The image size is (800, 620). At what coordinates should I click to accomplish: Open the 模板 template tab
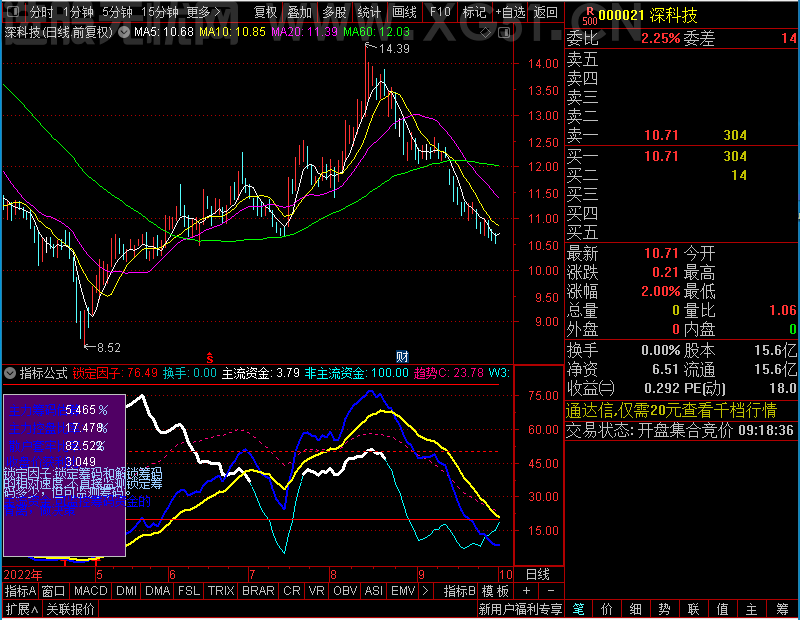495,591
